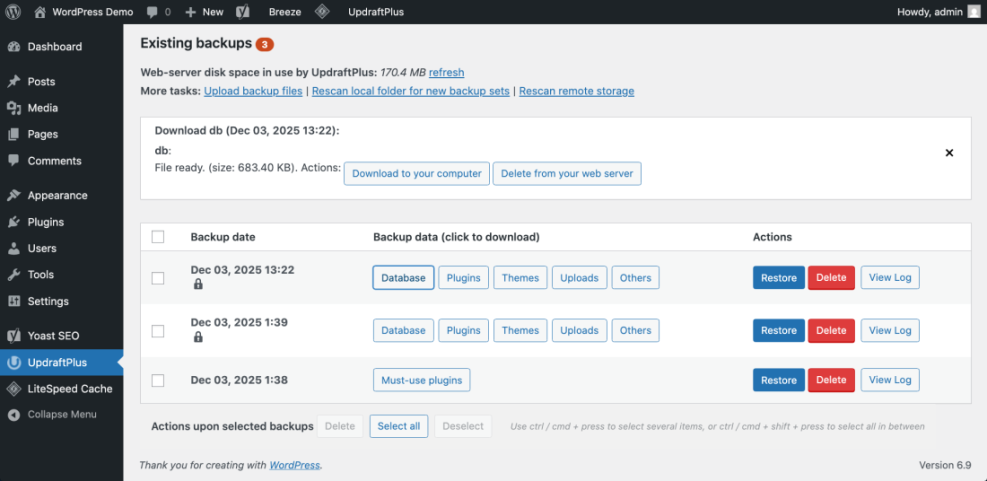987x481 pixels.
Task: Click the Version 6.9 footer text
Action: pos(945,465)
